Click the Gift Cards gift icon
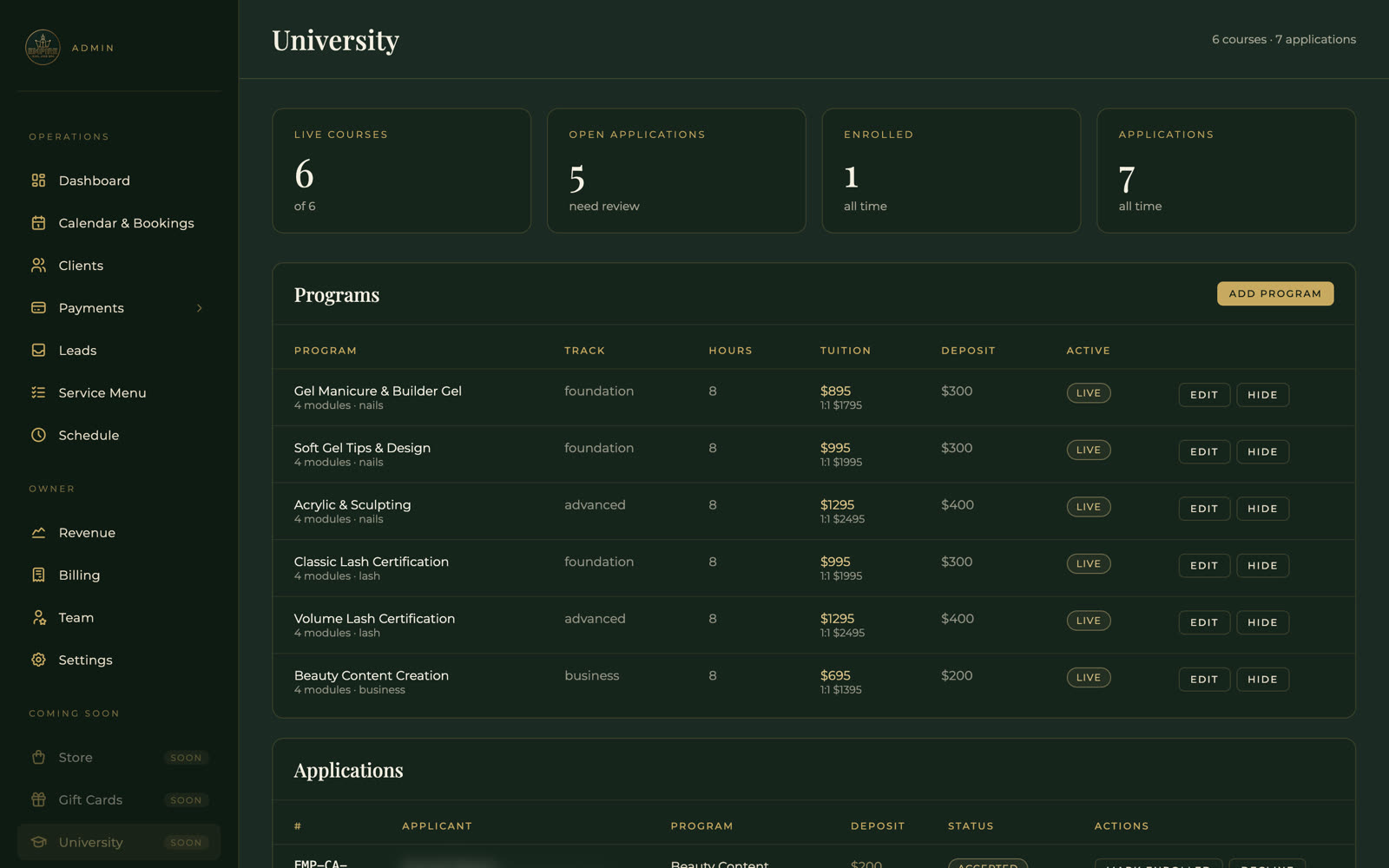Image resolution: width=1389 pixels, height=868 pixels. click(x=38, y=800)
